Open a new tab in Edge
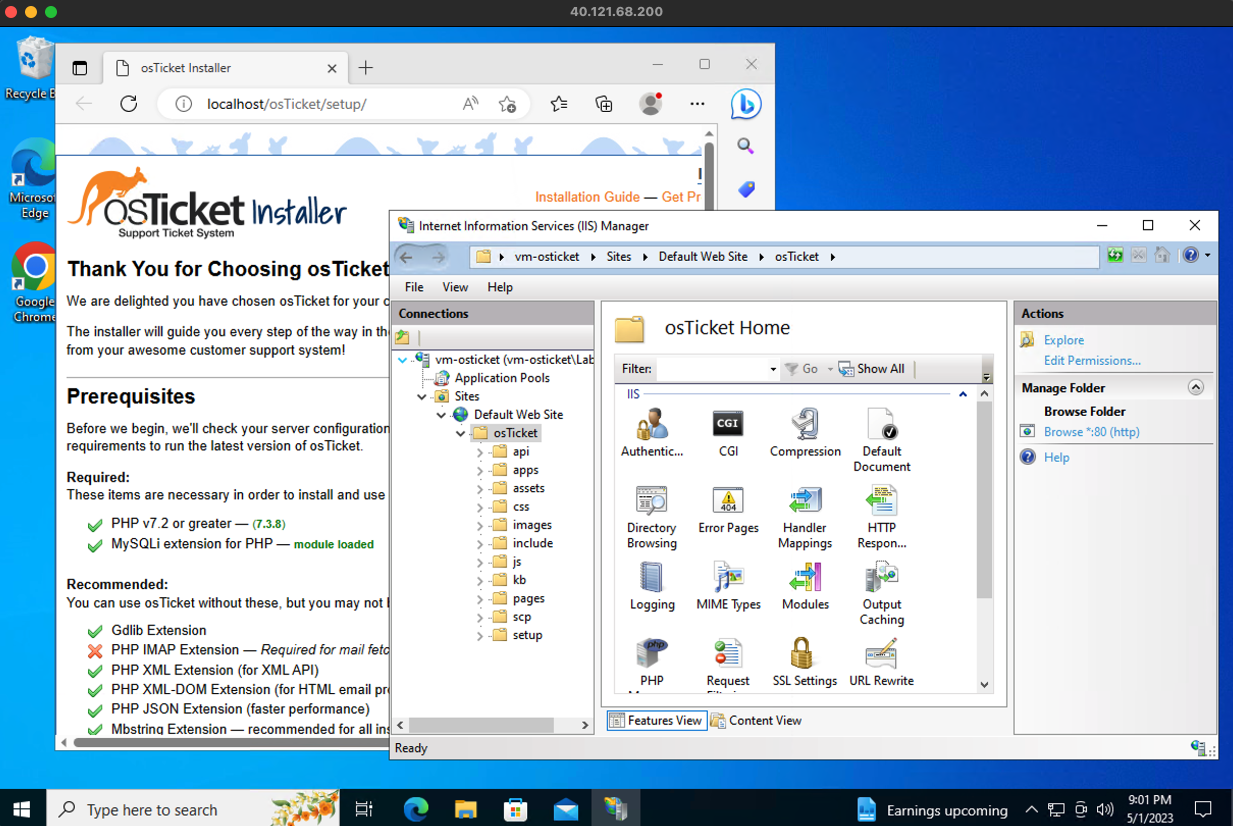This screenshot has height=826, width=1233. pyautogui.click(x=366, y=68)
